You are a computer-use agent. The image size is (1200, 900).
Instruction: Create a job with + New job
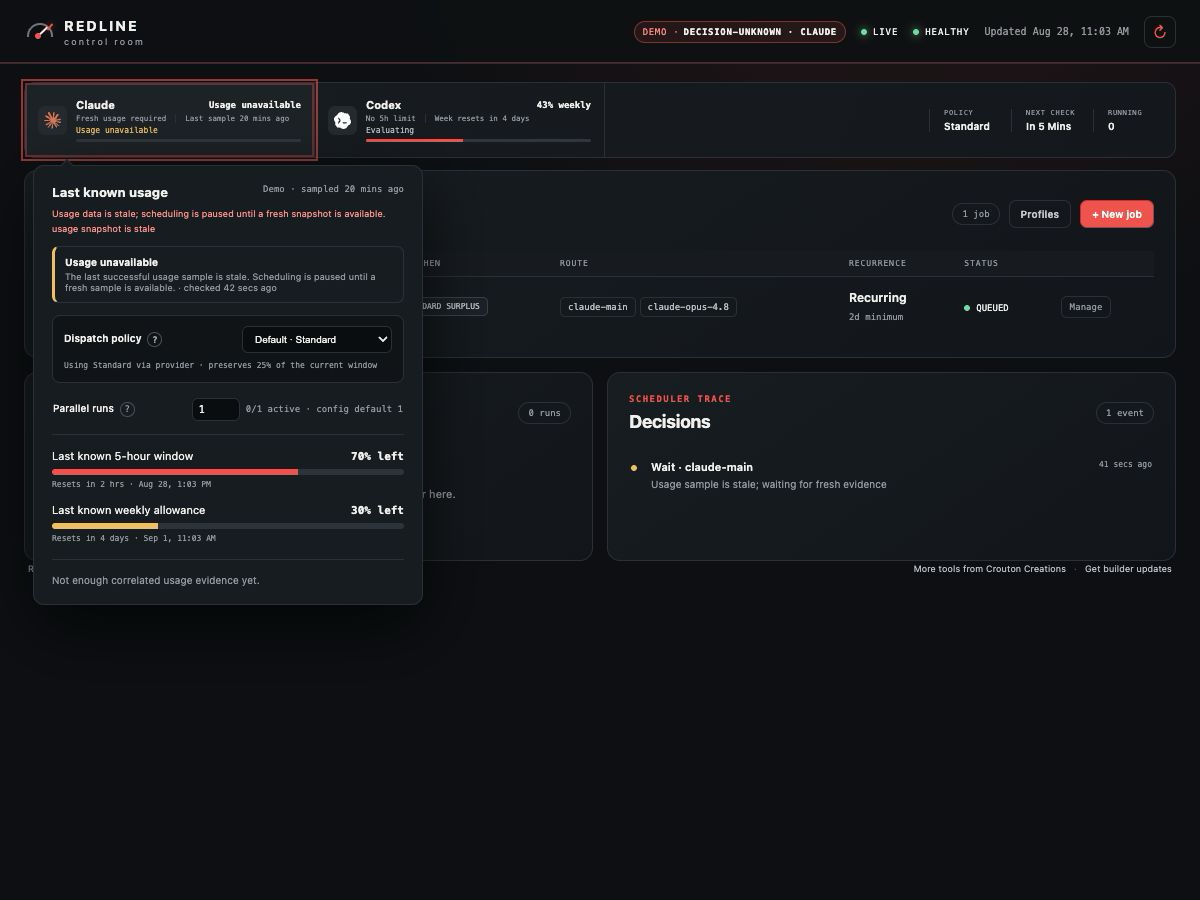click(x=1117, y=214)
